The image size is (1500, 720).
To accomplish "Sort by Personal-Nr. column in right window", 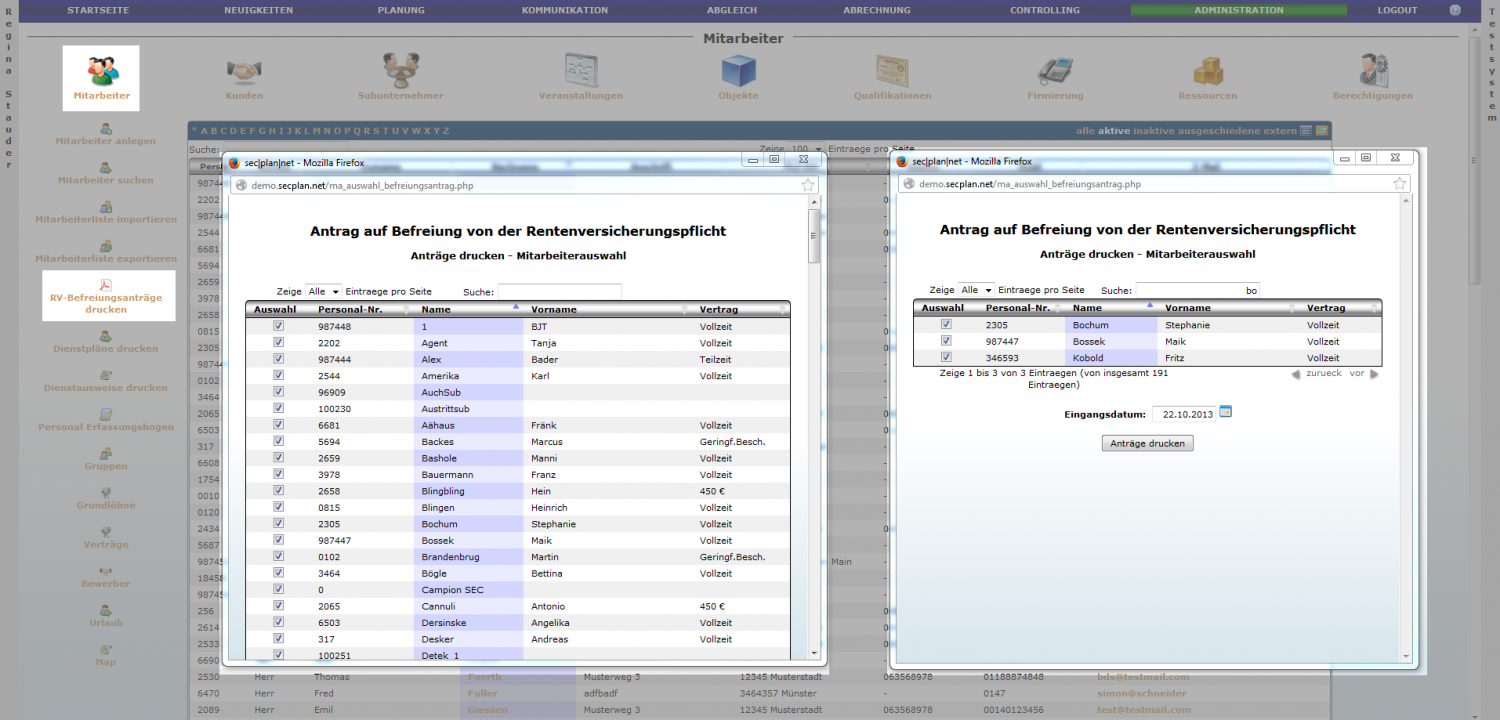I will (x=1022, y=308).
